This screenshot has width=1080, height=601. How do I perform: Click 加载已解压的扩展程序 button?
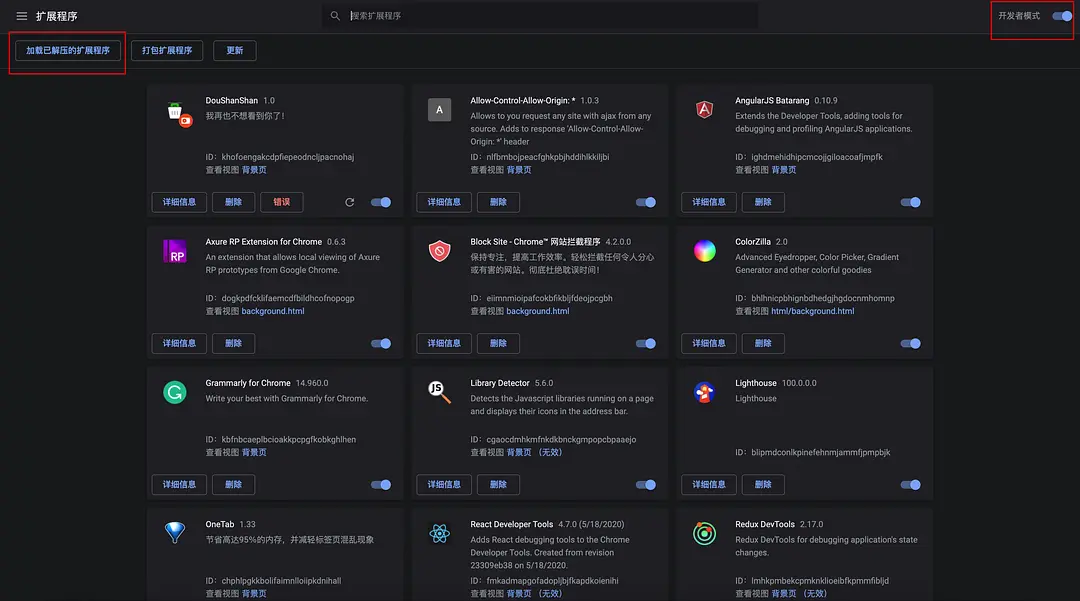(x=68, y=50)
